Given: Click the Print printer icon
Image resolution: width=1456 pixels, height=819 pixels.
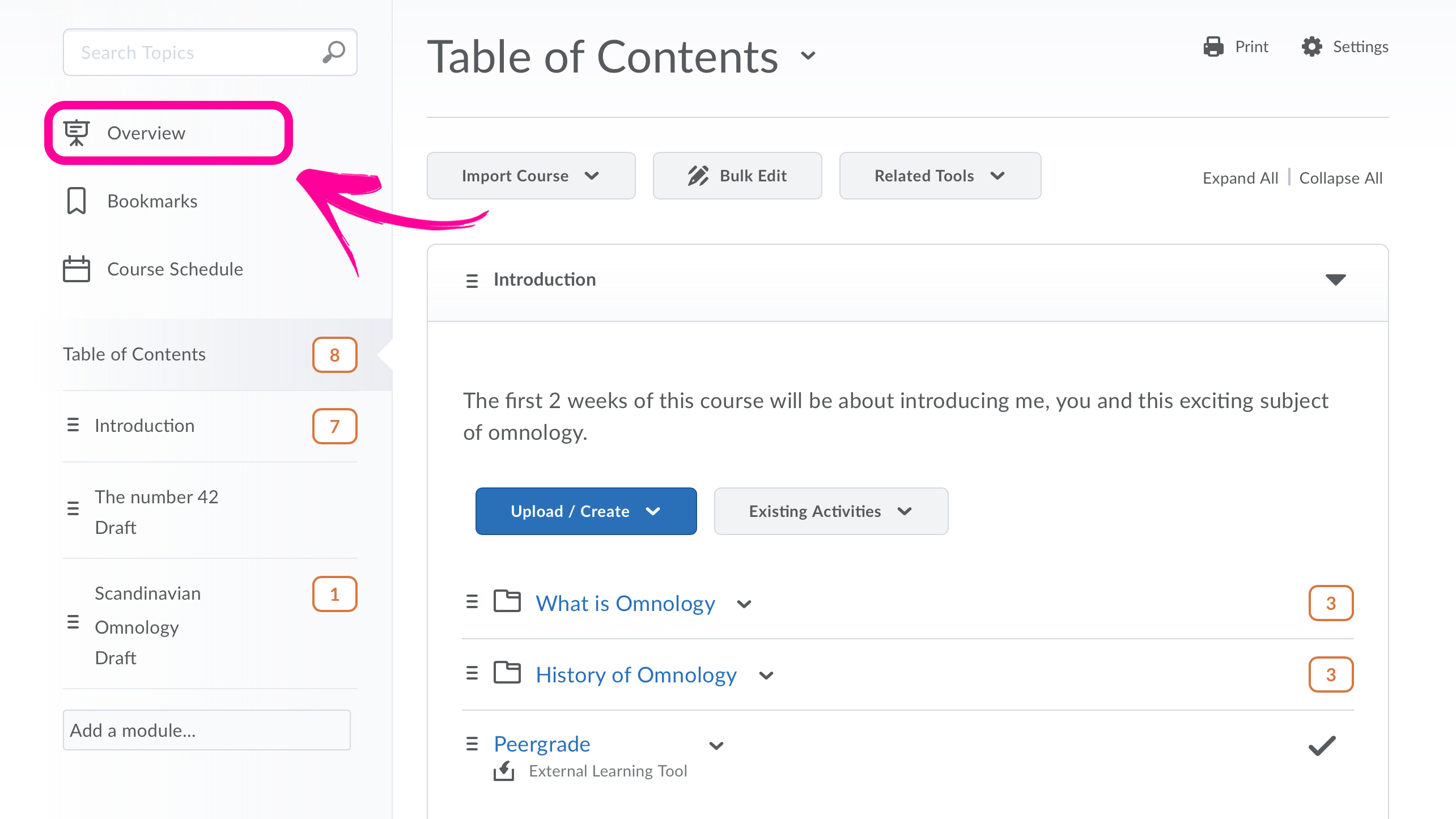Looking at the screenshot, I should tap(1213, 46).
